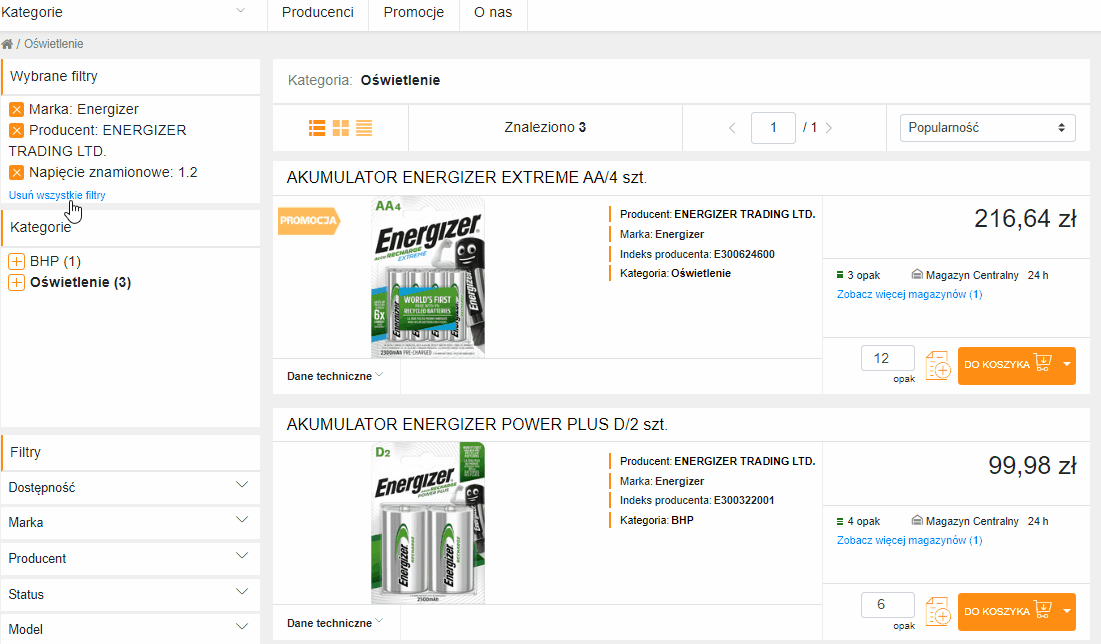Select Oświetlenie (3) category

coord(80,282)
